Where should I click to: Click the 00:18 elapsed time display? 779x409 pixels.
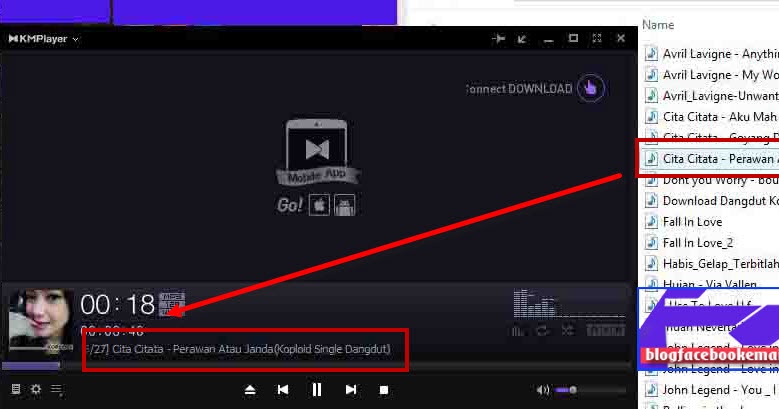click(118, 304)
